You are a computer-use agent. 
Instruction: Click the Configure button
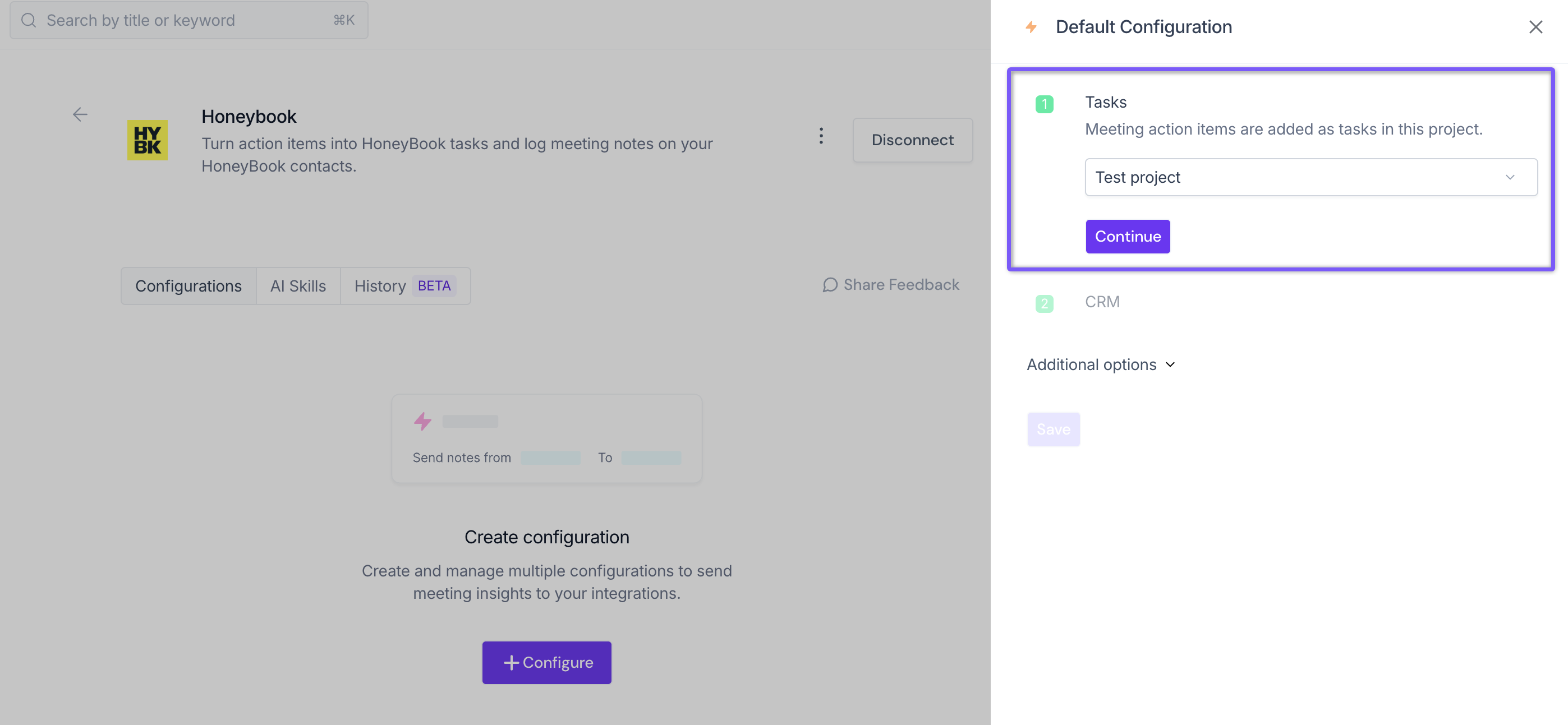coord(546,662)
